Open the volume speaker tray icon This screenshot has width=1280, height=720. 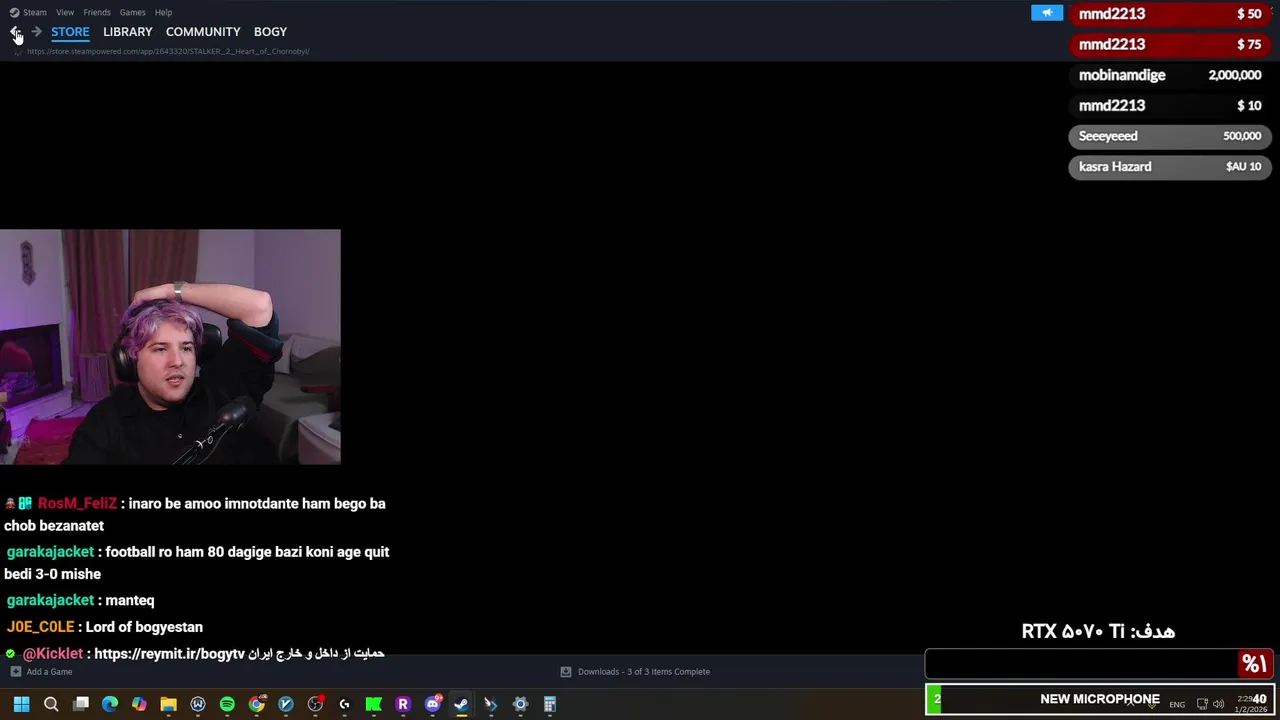click(x=1218, y=704)
